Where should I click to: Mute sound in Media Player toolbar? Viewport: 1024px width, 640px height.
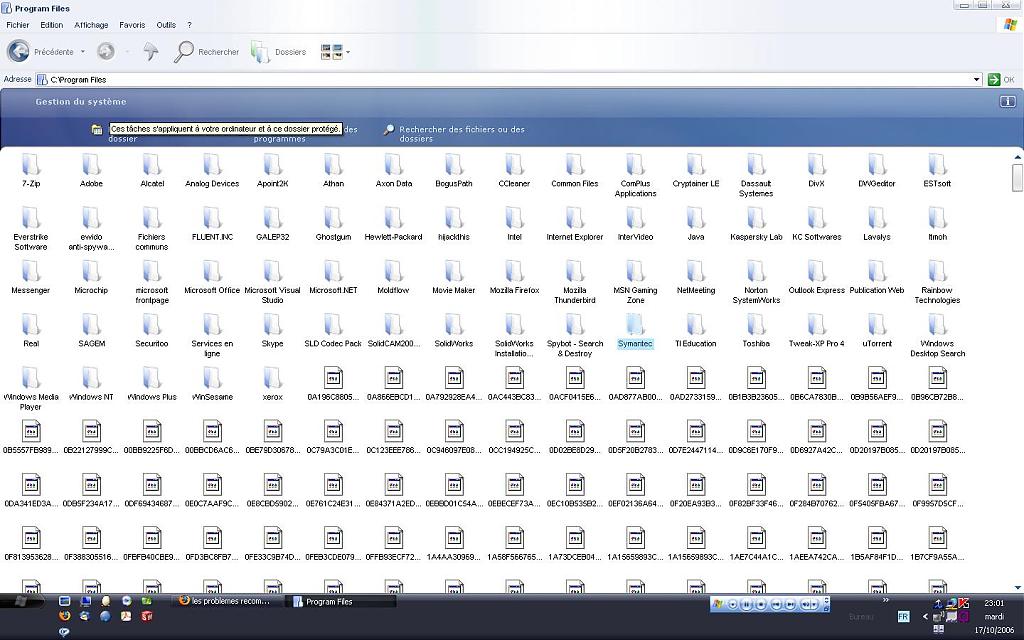[807, 605]
